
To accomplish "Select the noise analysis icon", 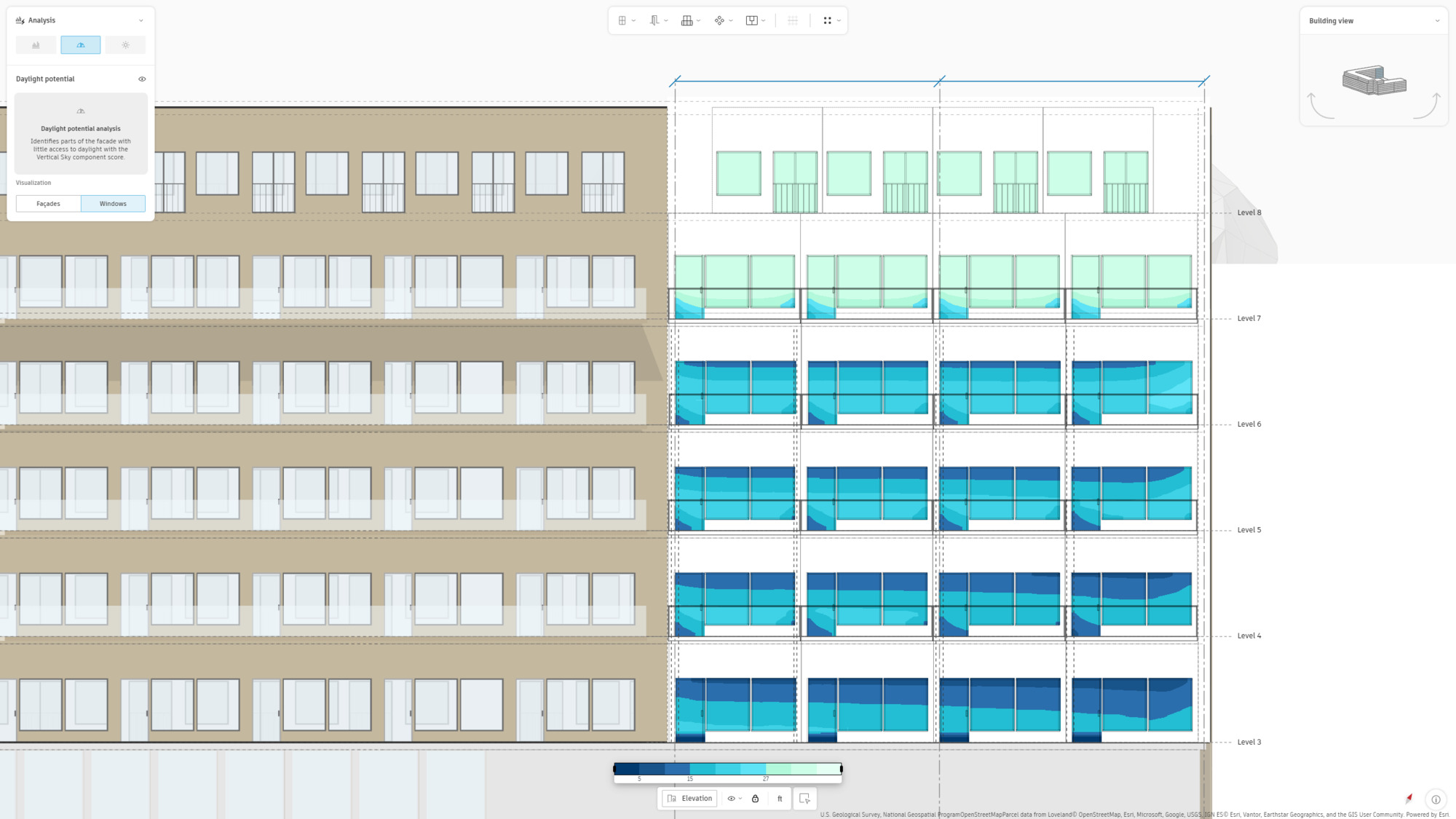I will click(x=35, y=45).
